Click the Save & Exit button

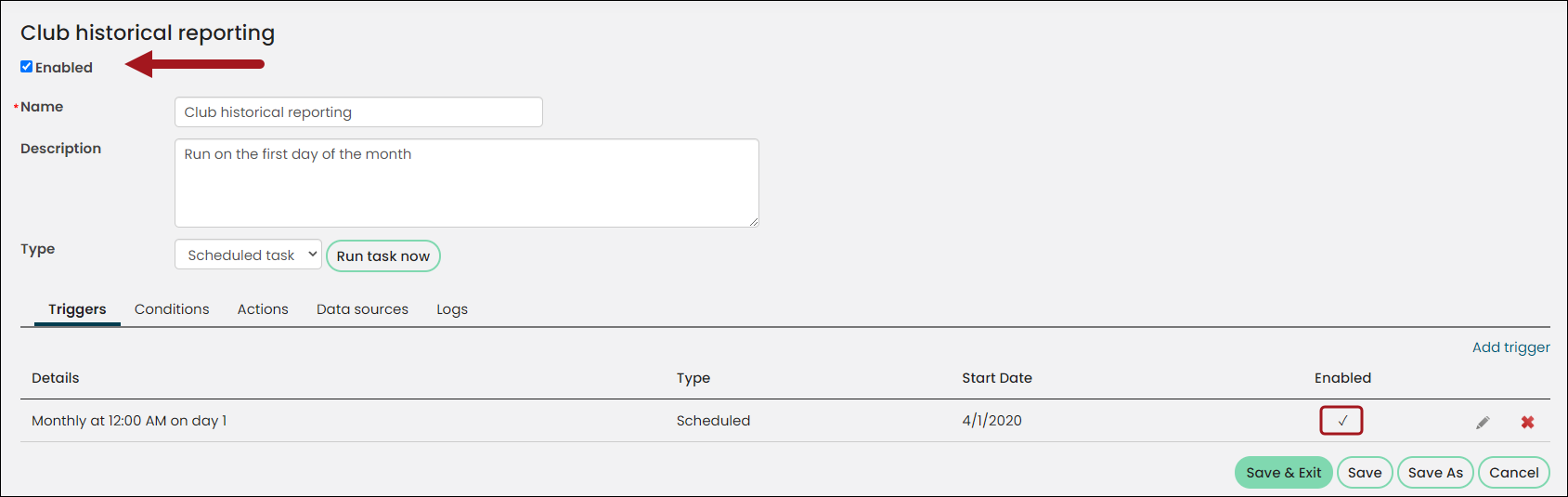pyautogui.click(x=1284, y=473)
